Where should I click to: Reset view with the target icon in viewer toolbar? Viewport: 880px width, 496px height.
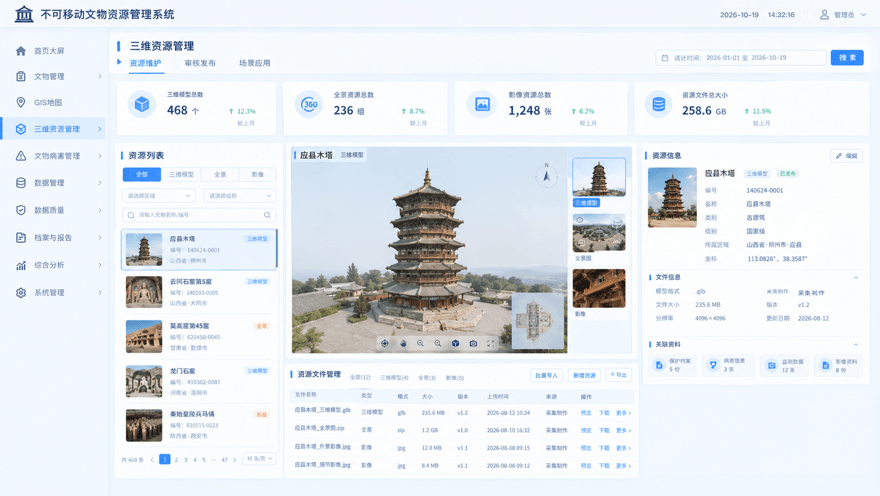(384, 343)
